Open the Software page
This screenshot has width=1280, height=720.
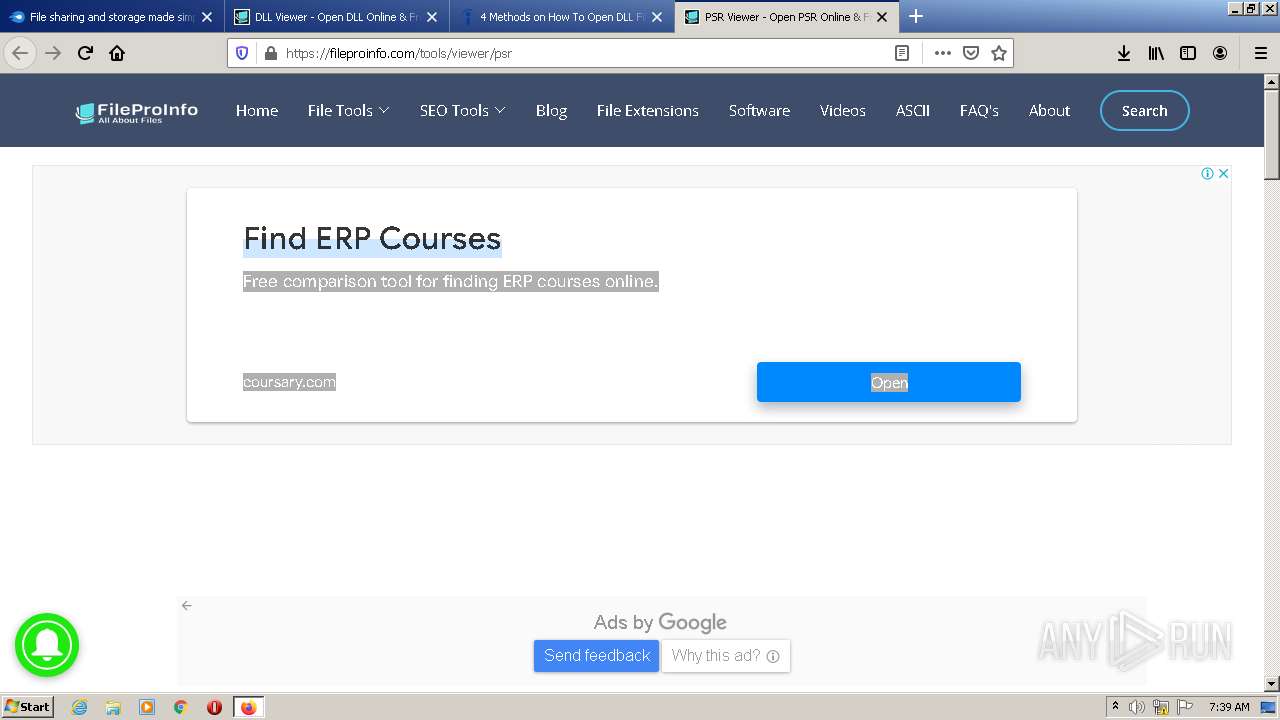(x=759, y=111)
